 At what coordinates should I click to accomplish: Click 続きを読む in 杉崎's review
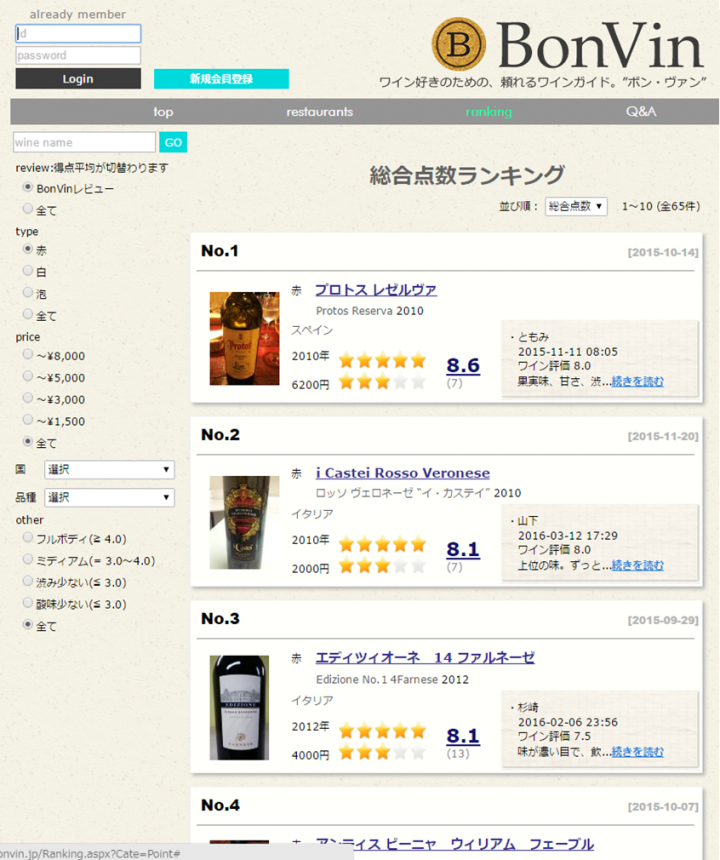(637, 752)
